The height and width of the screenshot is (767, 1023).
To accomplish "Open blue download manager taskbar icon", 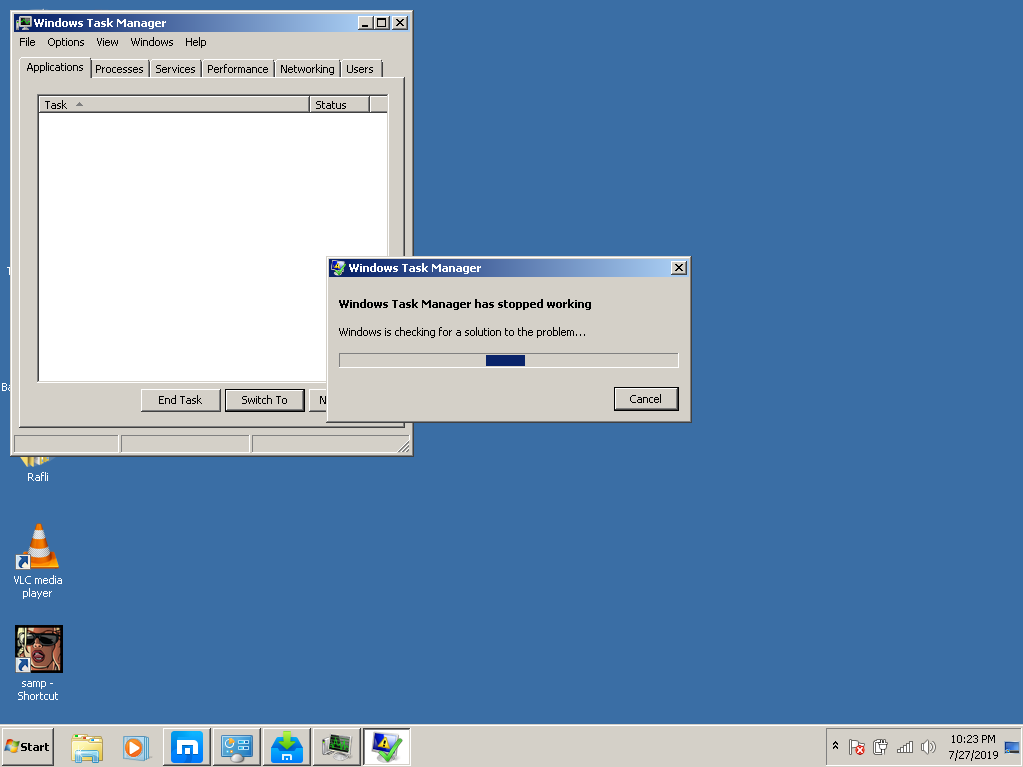I will [286, 747].
